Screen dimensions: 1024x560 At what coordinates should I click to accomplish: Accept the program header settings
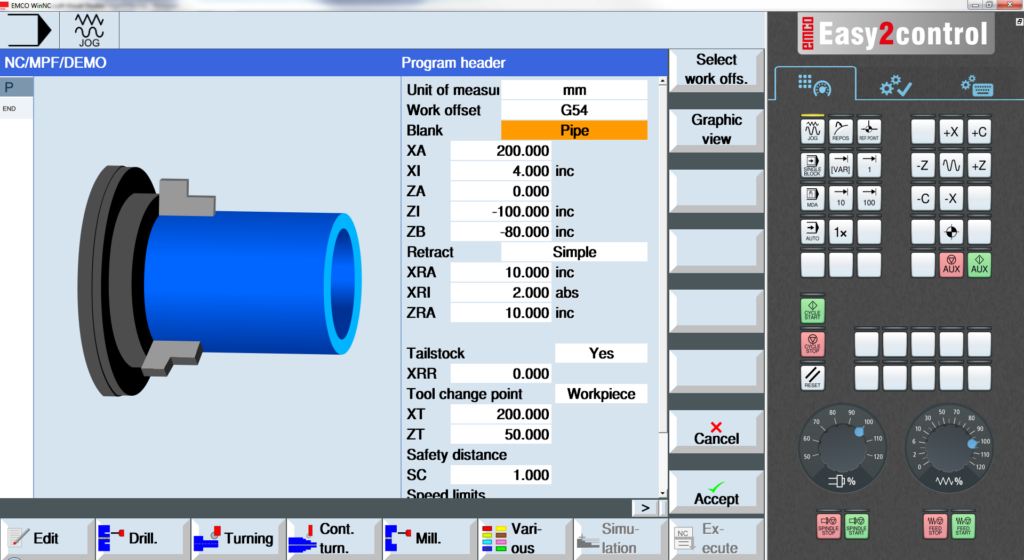[716, 493]
